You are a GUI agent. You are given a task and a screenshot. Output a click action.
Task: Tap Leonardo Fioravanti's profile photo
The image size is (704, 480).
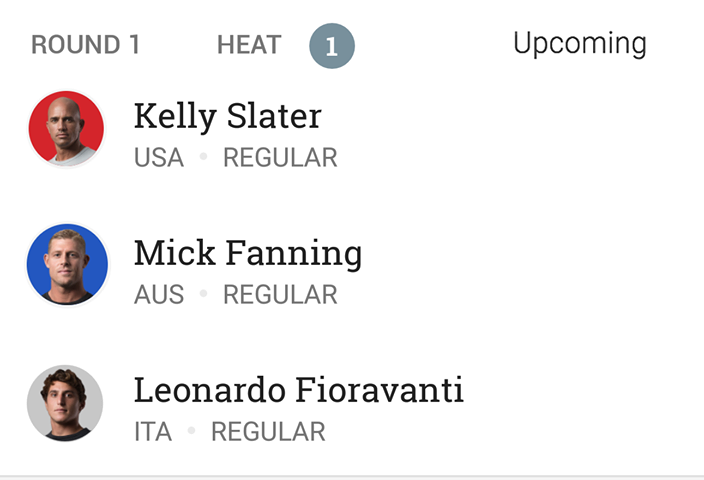65,402
